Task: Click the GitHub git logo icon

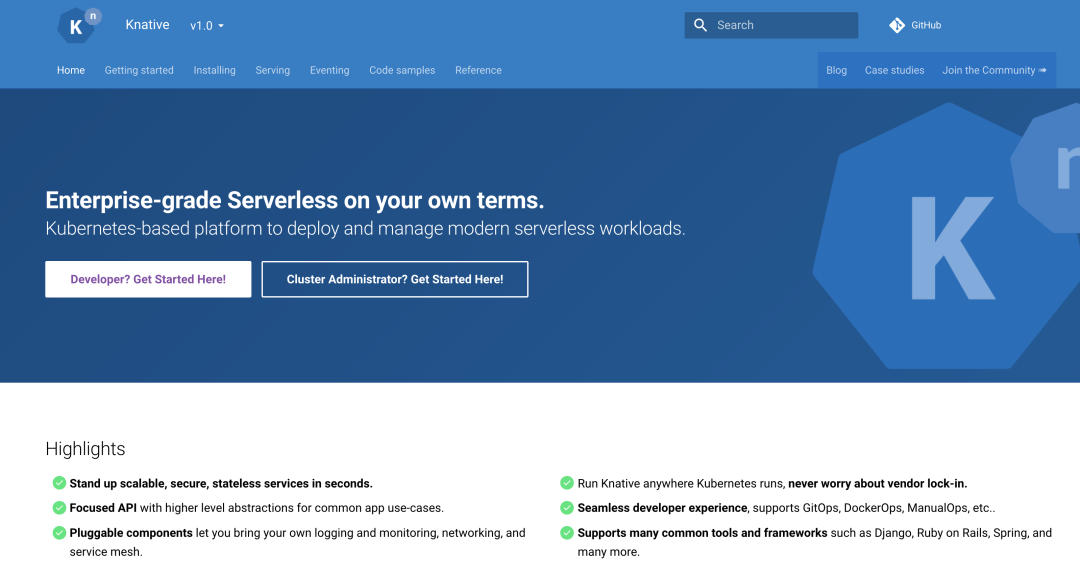Action: (897, 25)
